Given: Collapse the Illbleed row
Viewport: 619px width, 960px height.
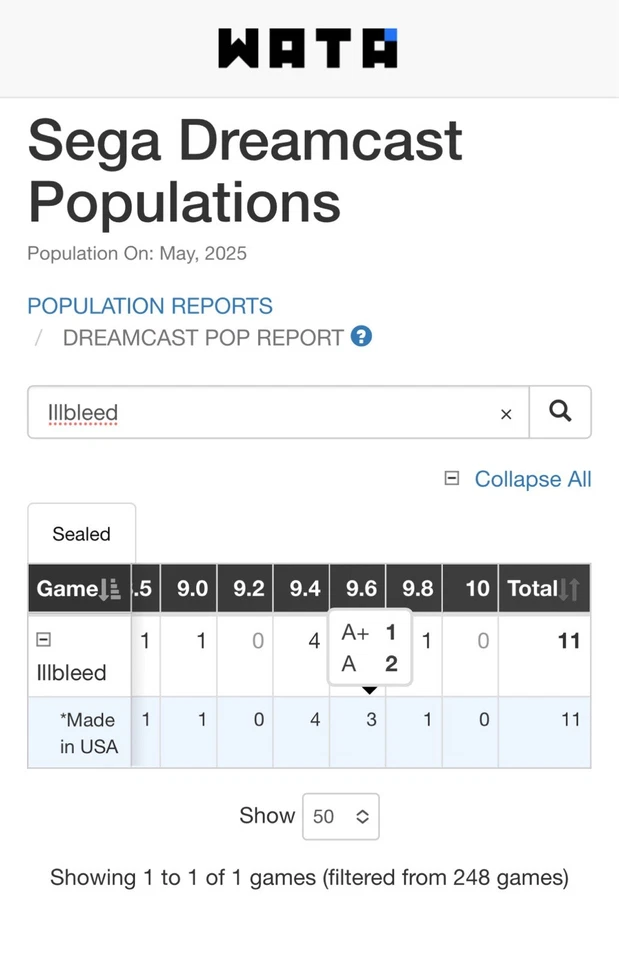Looking at the screenshot, I should tap(44, 640).
